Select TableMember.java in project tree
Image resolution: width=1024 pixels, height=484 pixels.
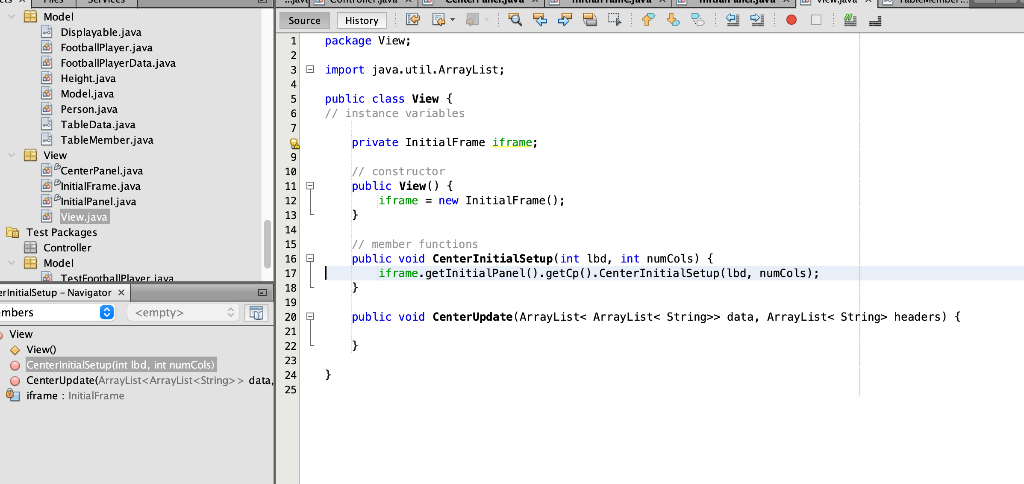click(x=107, y=140)
